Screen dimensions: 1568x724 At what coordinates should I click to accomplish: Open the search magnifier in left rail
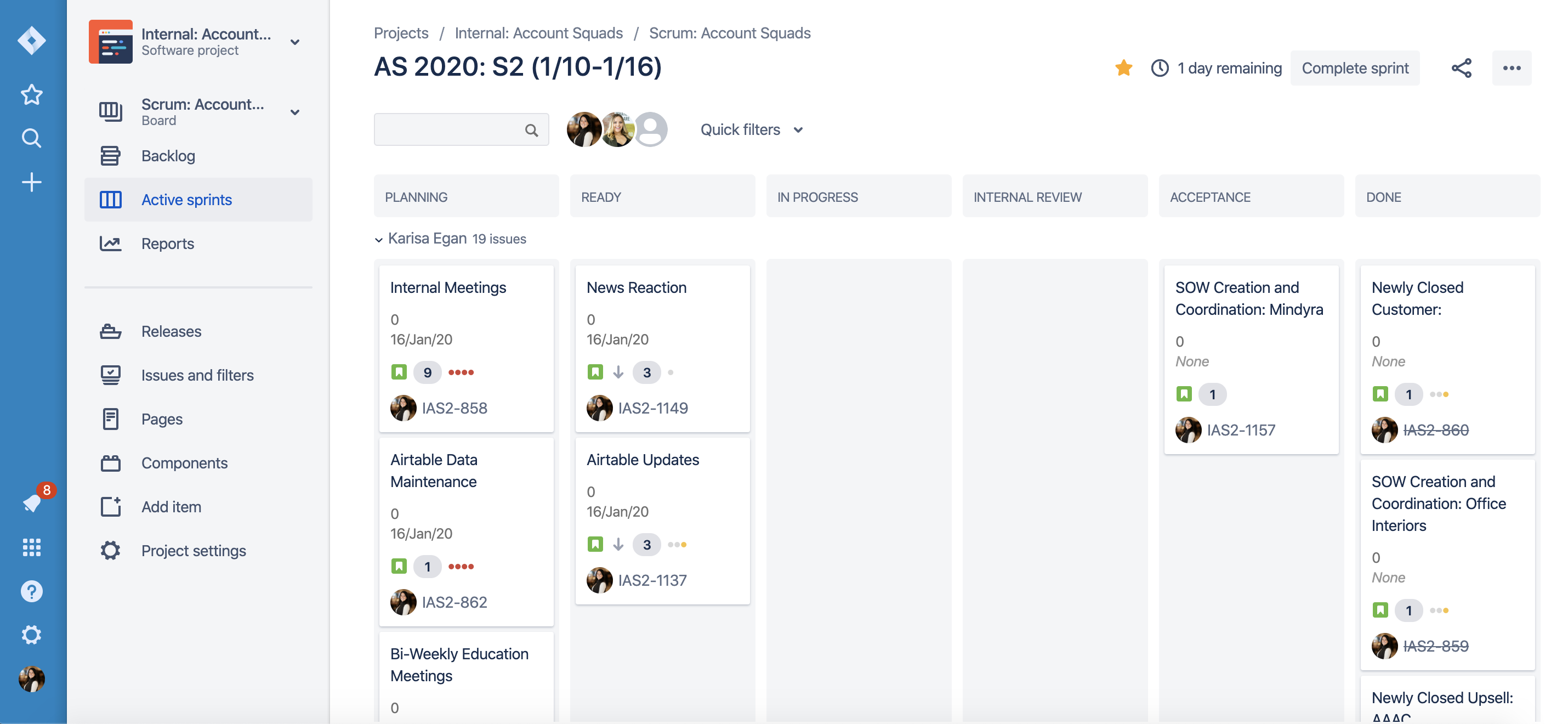point(32,138)
